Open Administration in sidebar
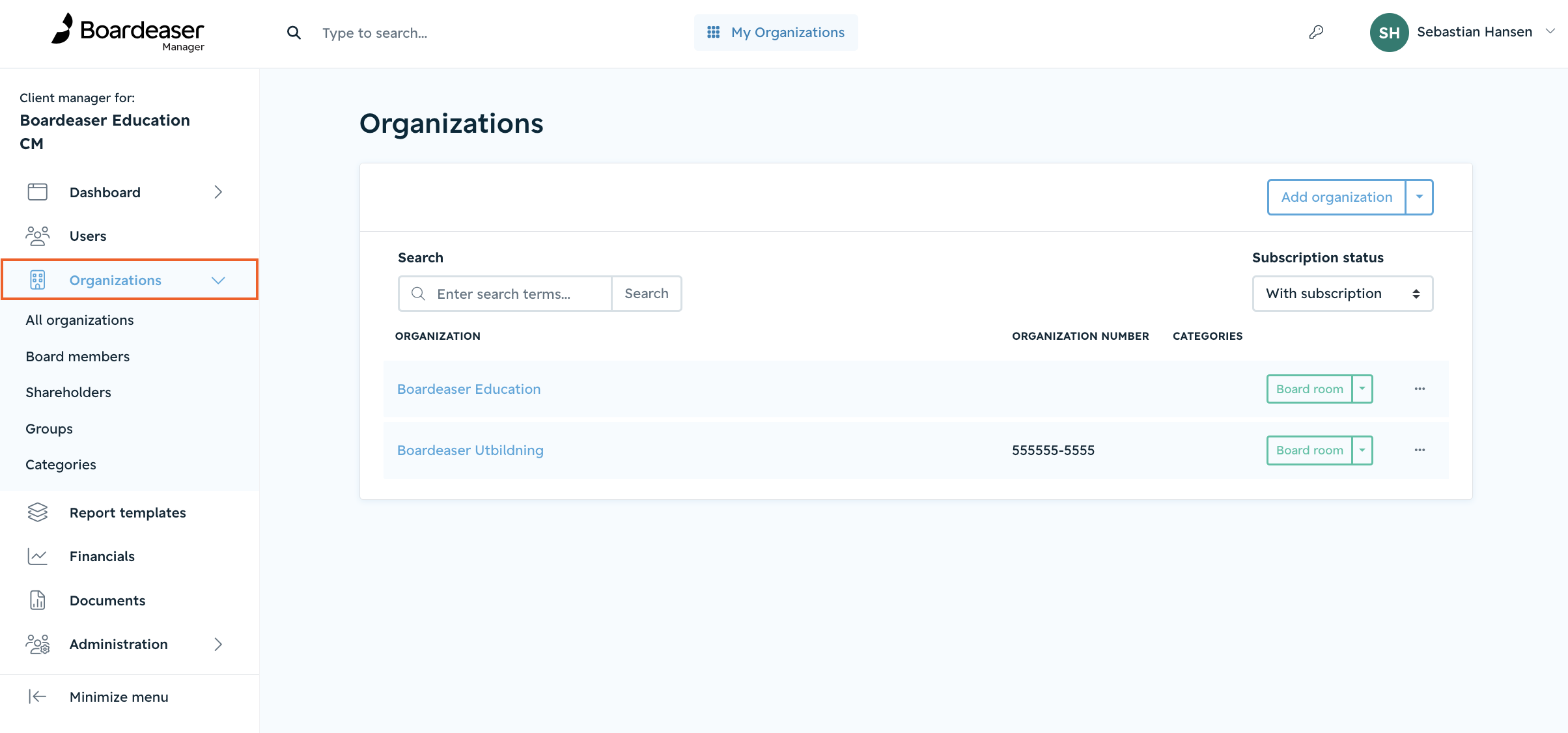Image resolution: width=1568 pixels, height=733 pixels. pyautogui.click(x=119, y=644)
